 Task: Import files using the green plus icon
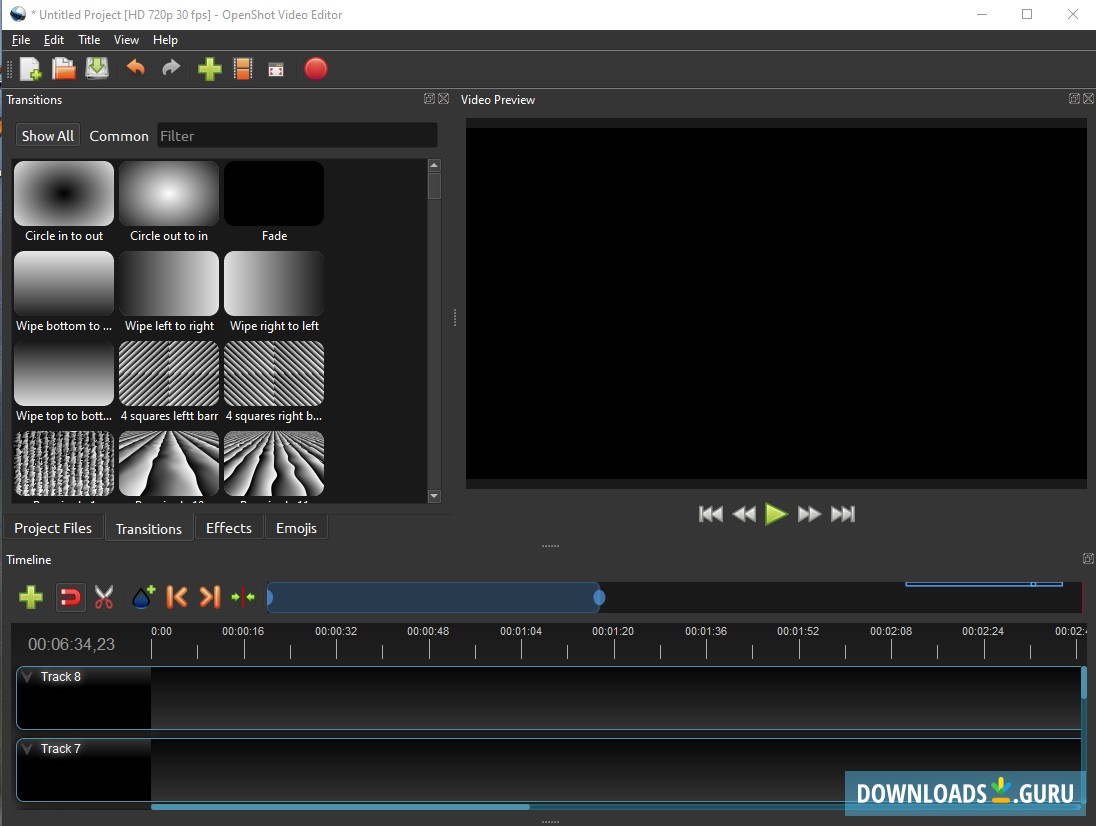[209, 68]
